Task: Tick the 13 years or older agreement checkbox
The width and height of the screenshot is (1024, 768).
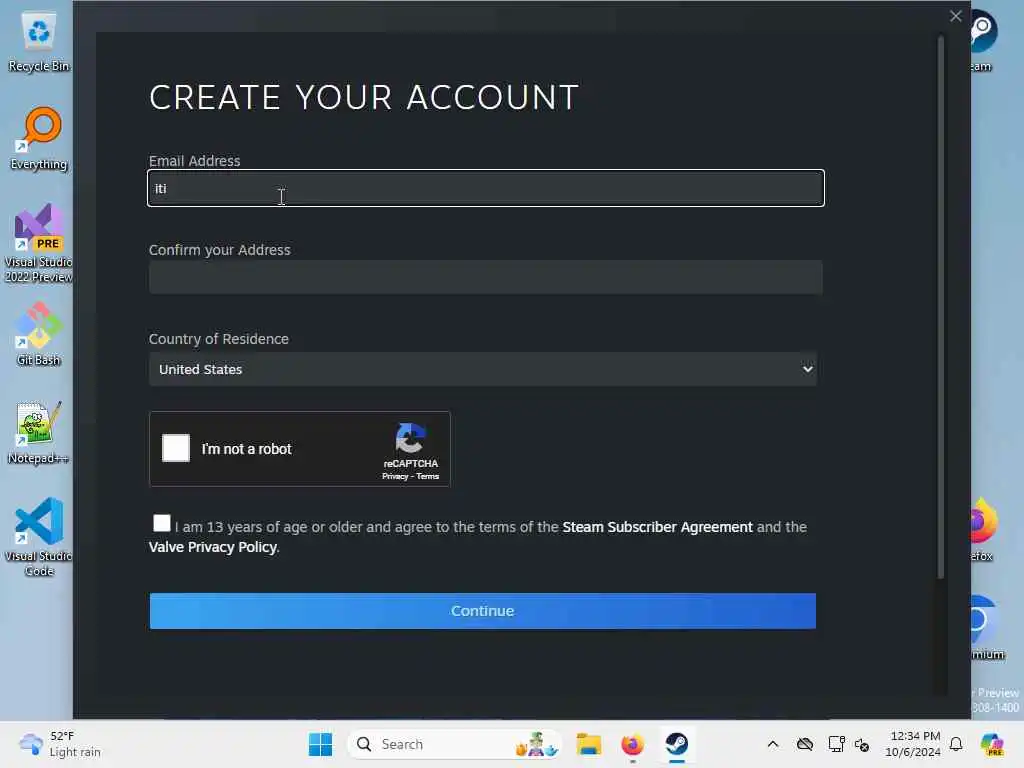Action: click(x=161, y=523)
